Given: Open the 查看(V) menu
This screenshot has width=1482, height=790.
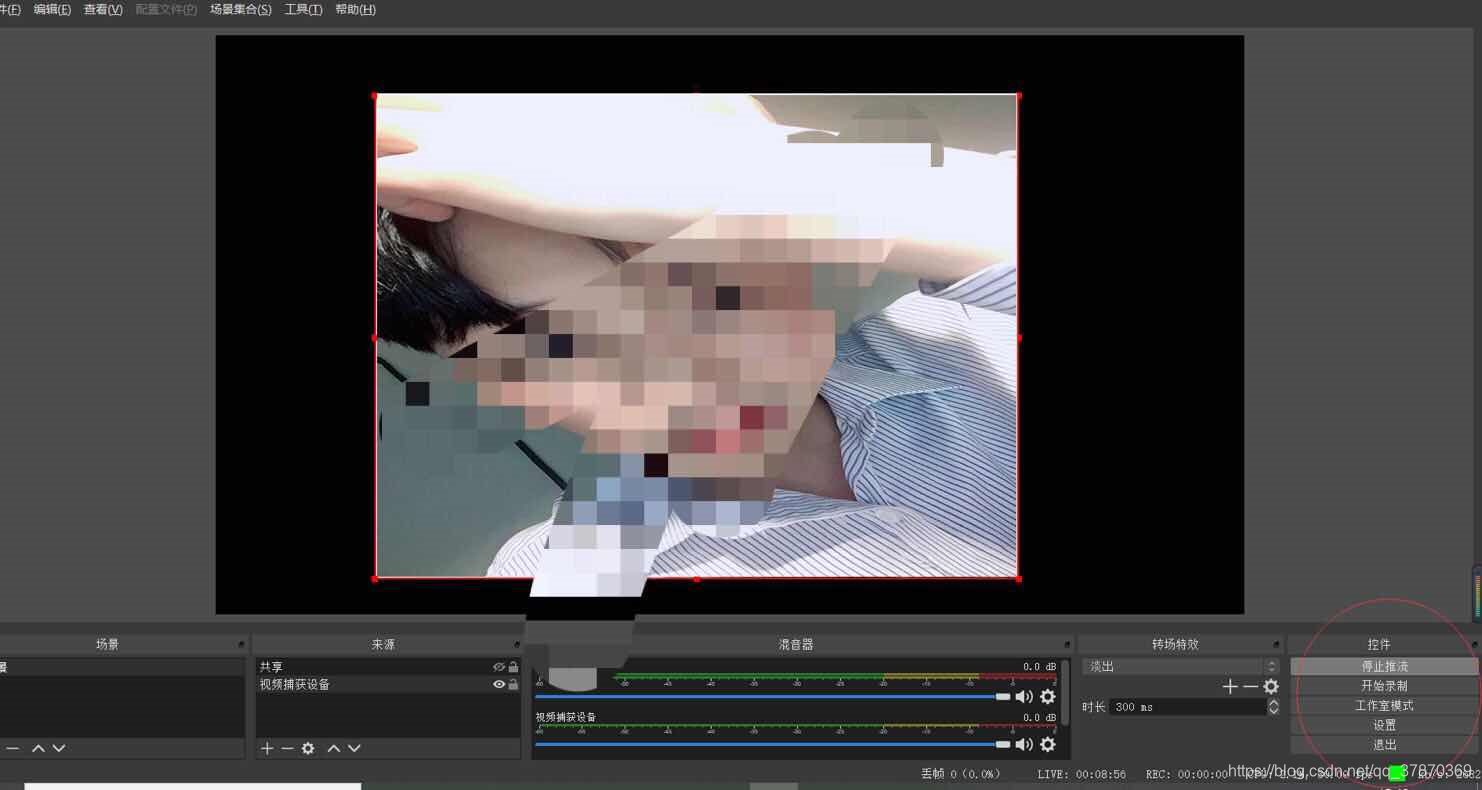Looking at the screenshot, I should 103,9.
